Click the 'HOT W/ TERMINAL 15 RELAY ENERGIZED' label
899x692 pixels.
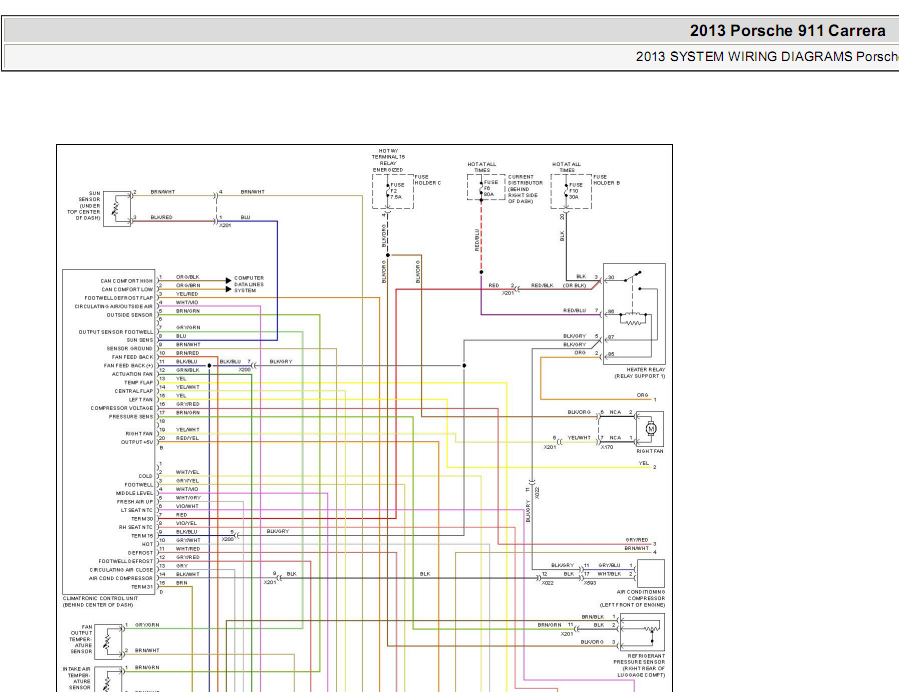point(388,161)
